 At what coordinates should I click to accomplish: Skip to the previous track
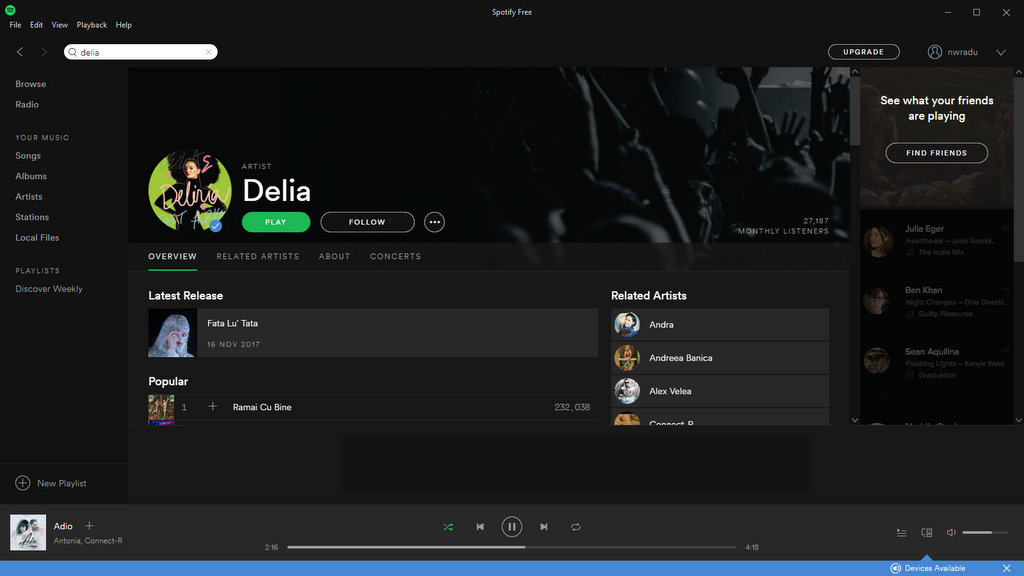(x=480, y=526)
